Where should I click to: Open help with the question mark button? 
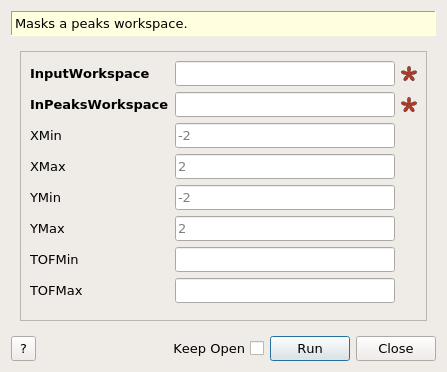pyautogui.click(x=23, y=348)
